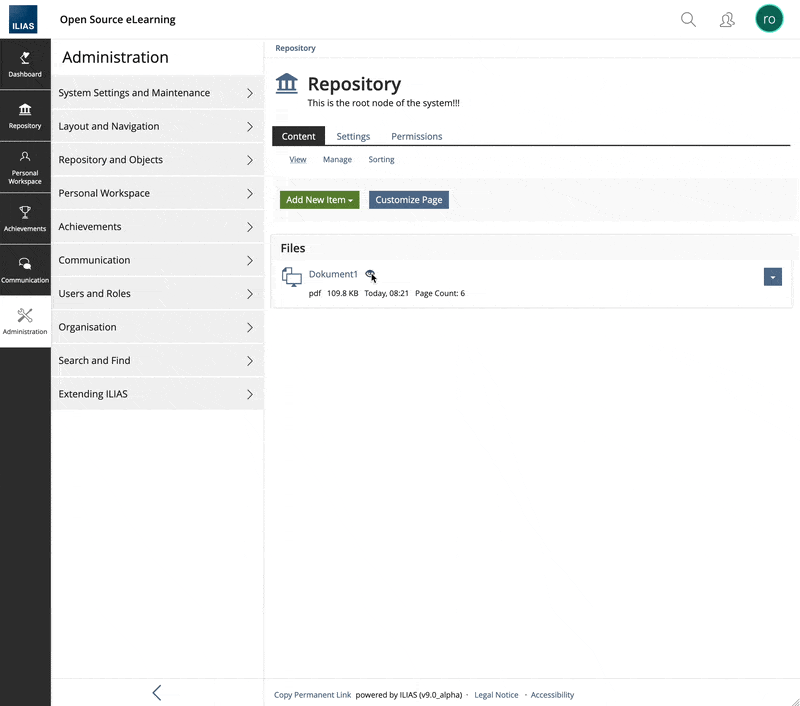800x706 pixels.
Task: Open Achievements trophy in the main sidebar
Action: [25, 218]
